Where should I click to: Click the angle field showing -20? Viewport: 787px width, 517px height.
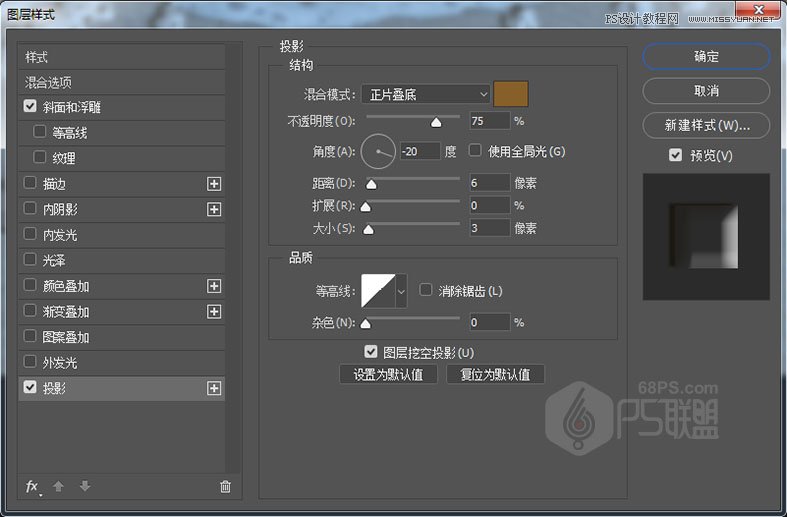click(x=421, y=151)
